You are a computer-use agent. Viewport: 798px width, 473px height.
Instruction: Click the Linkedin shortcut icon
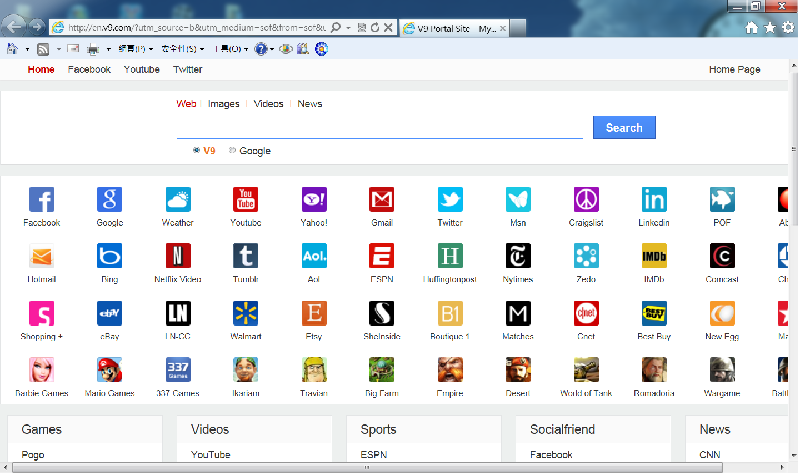pos(654,199)
